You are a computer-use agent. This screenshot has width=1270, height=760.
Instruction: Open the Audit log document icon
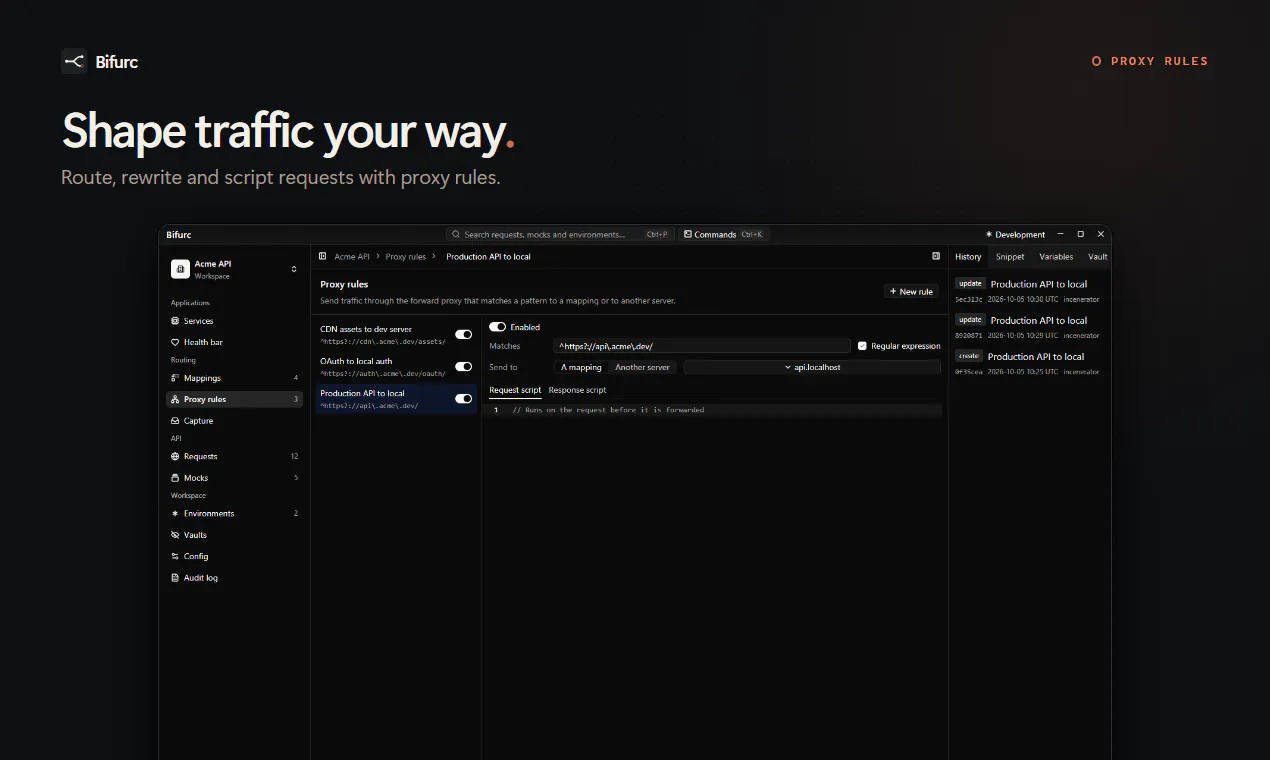[x=175, y=578]
